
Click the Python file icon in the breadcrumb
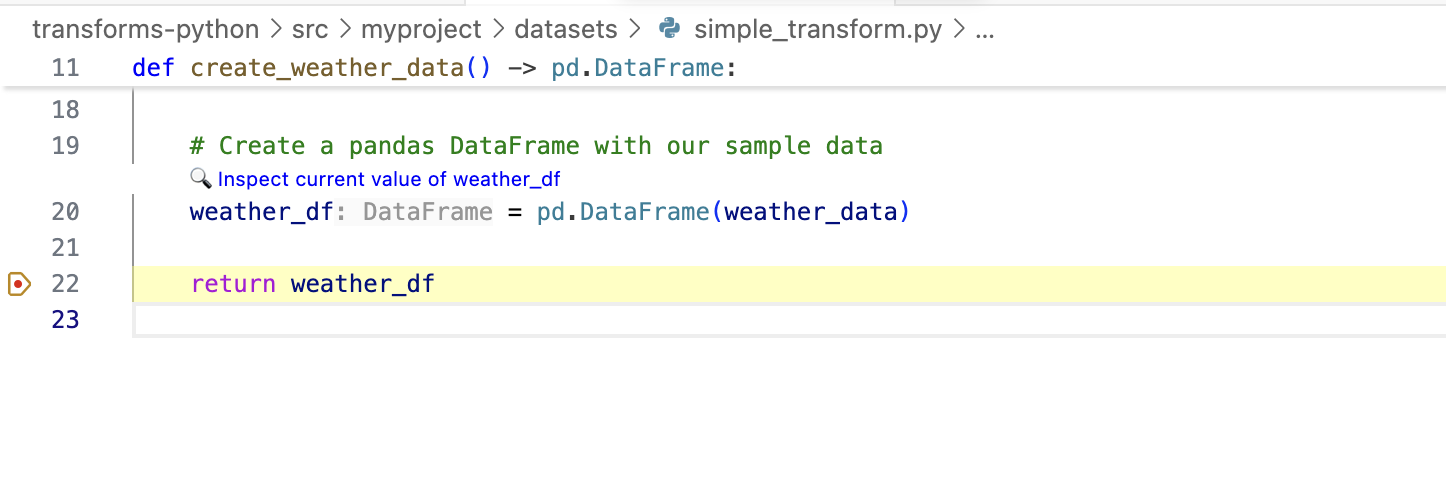[670, 29]
